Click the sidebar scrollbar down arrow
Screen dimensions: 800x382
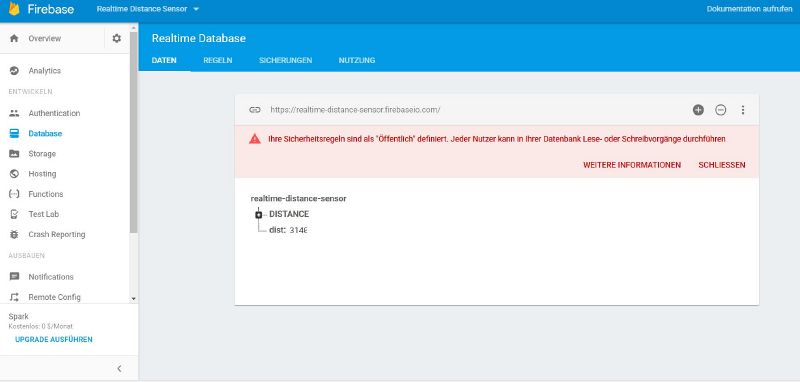(134, 299)
